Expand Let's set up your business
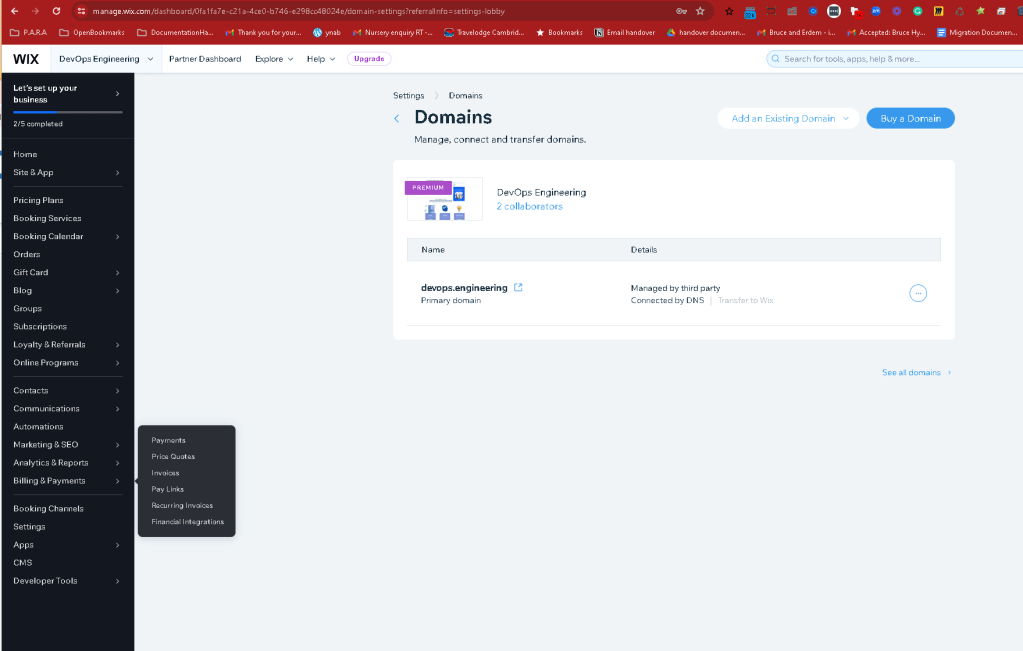Screen dimensions: 1023x651 (x=117, y=94)
